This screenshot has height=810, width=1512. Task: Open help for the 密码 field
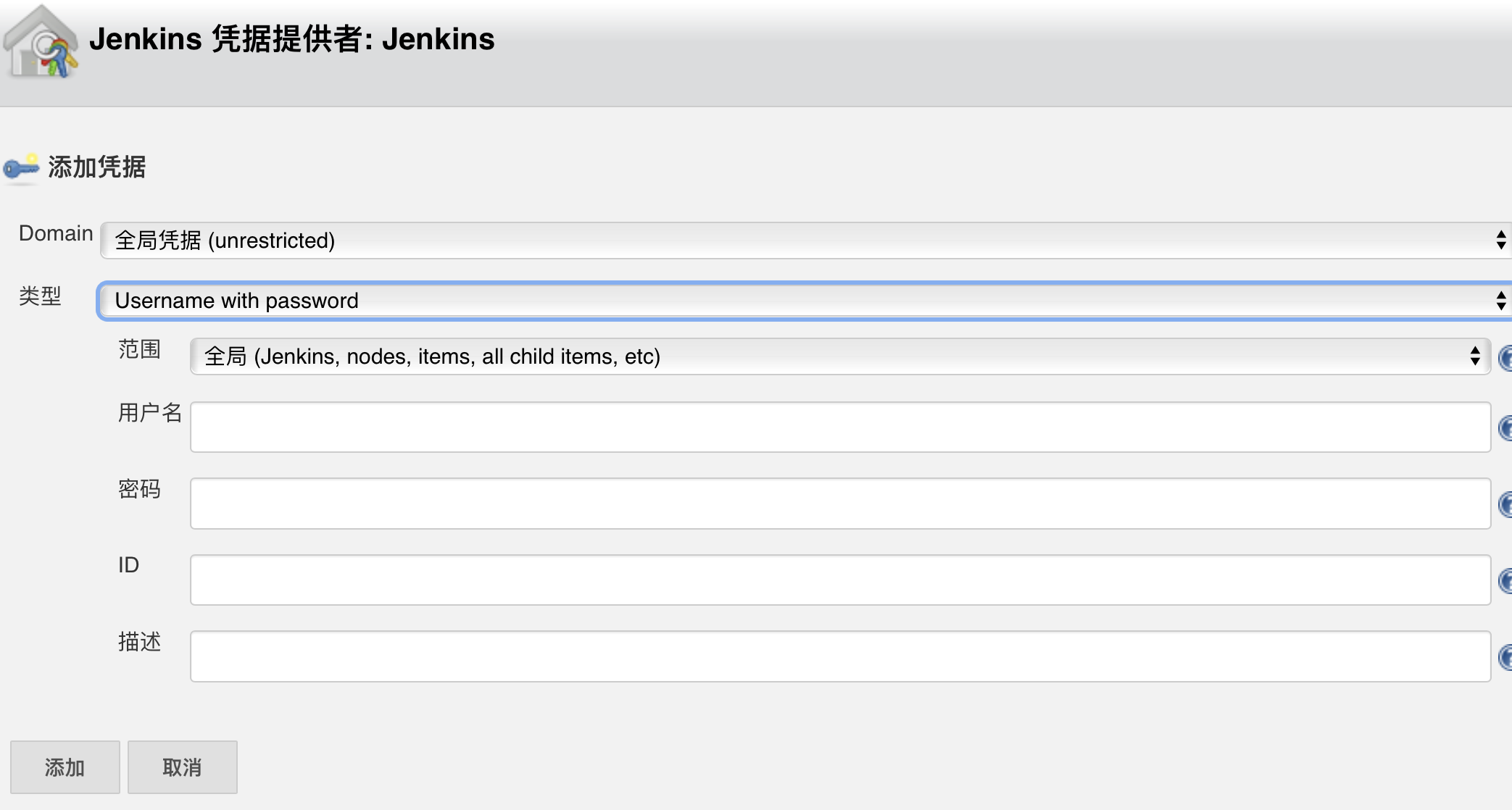point(1505,504)
